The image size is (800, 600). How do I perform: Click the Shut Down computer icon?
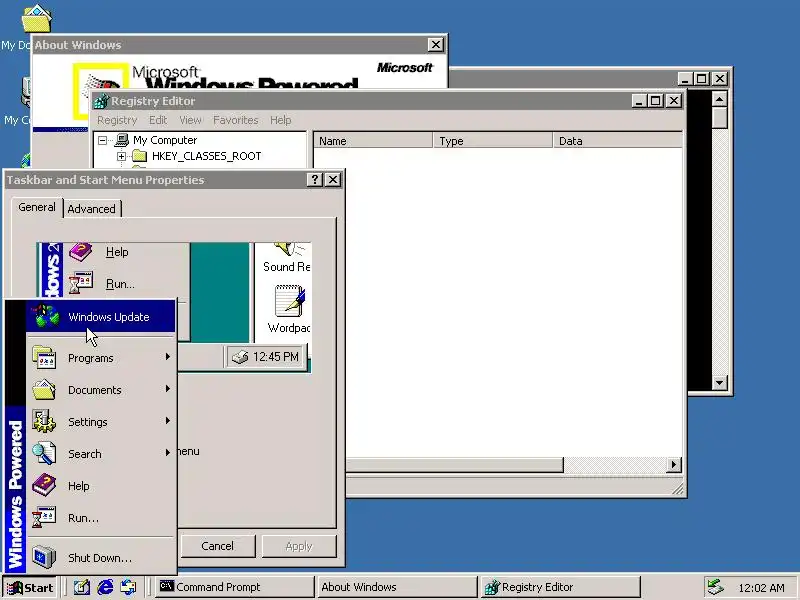pyautogui.click(x=44, y=557)
